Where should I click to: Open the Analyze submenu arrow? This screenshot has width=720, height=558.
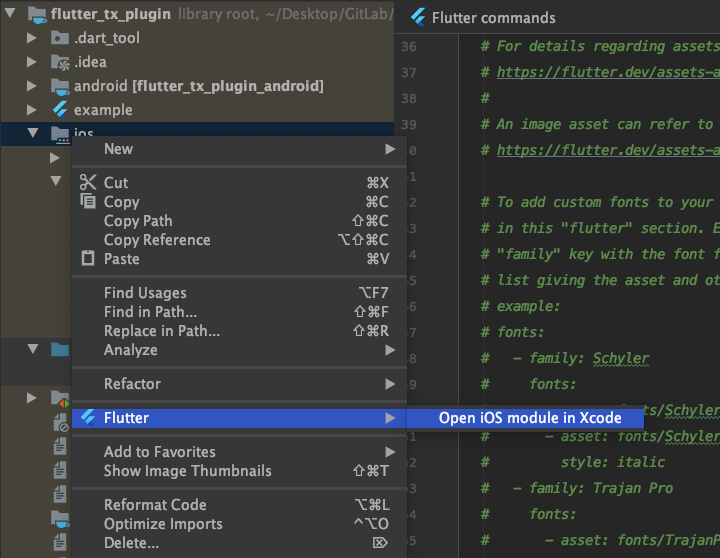click(x=390, y=350)
